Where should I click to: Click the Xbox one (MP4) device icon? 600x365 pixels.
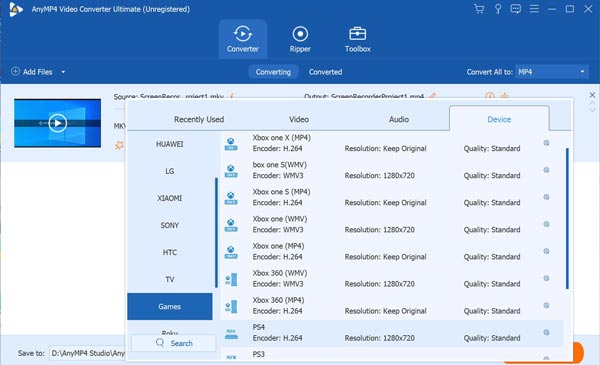pyautogui.click(x=231, y=252)
